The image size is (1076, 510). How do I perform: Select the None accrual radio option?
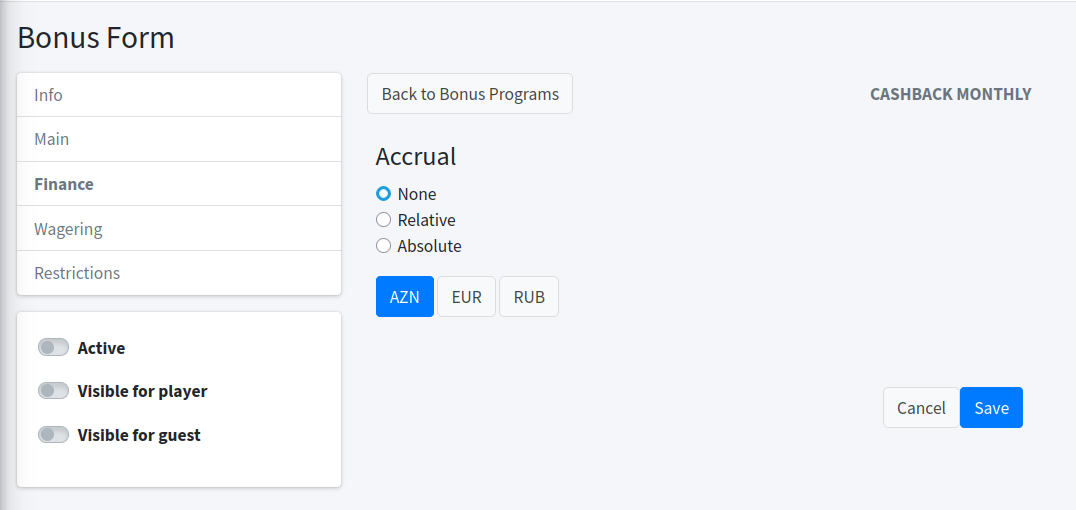click(x=383, y=194)
